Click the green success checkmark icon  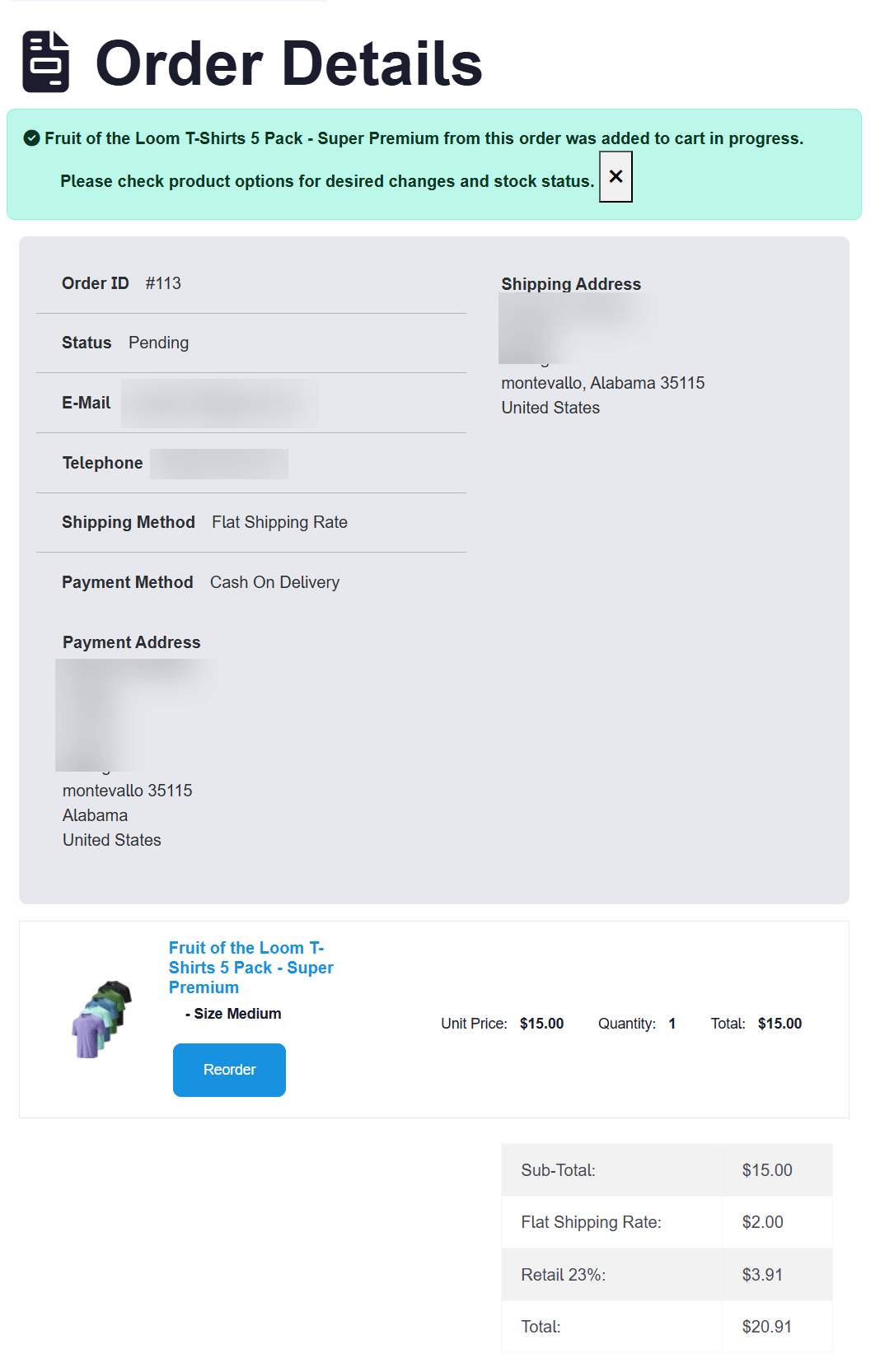[x=31, y=138]
